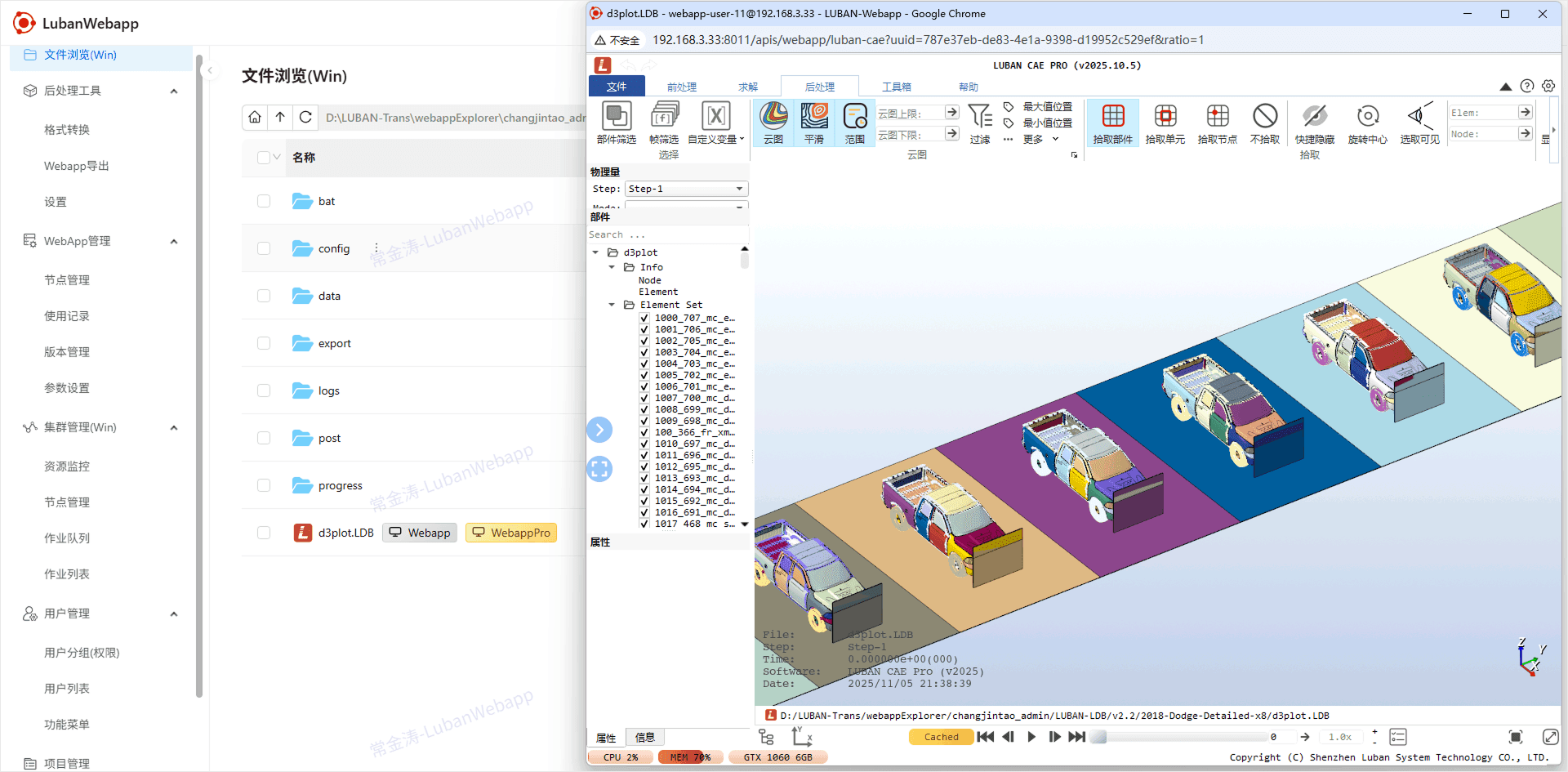Switch to the 前处理 ribbon tab

tap(681, 87)
